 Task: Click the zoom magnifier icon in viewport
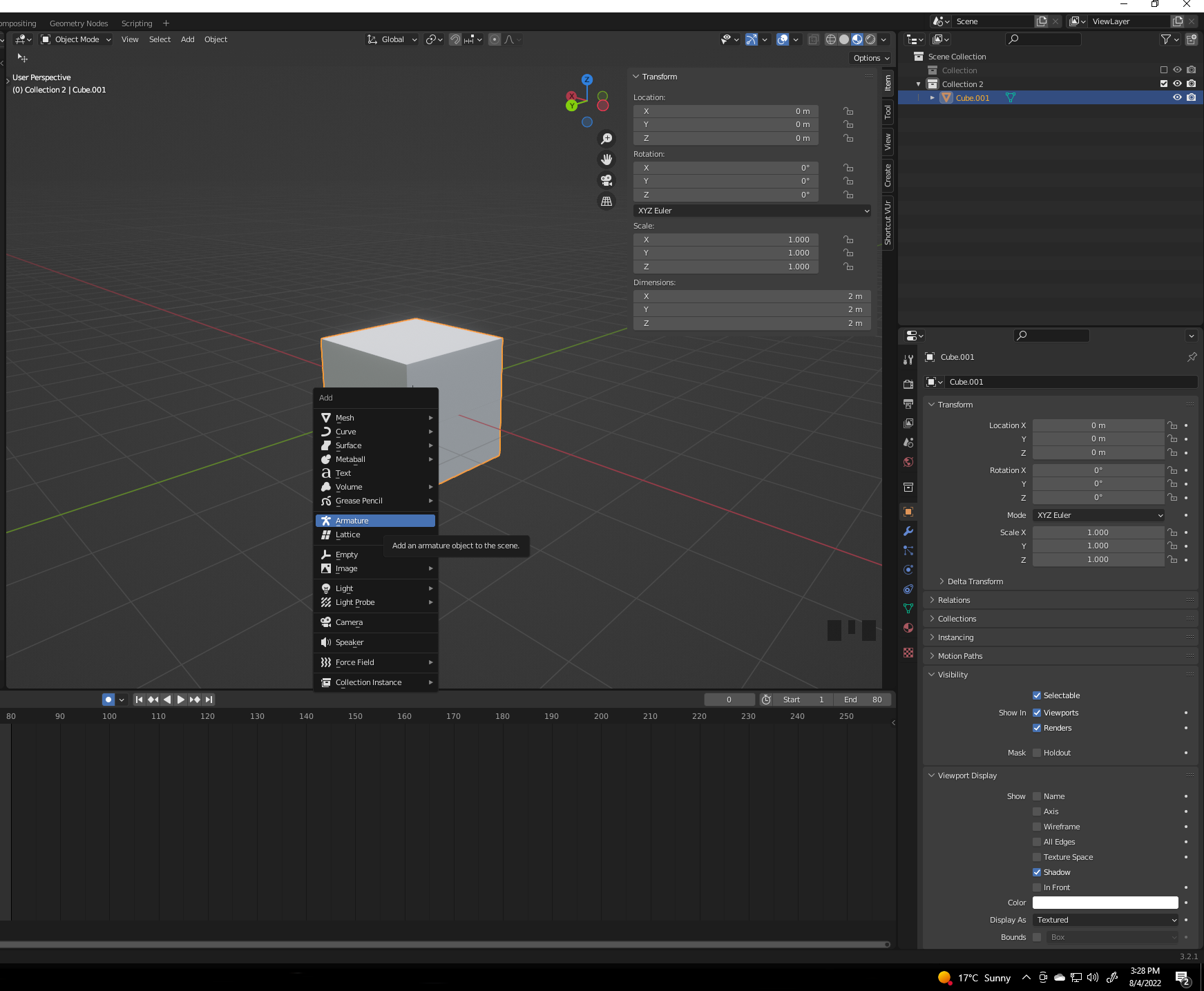[x=606, y=139]
